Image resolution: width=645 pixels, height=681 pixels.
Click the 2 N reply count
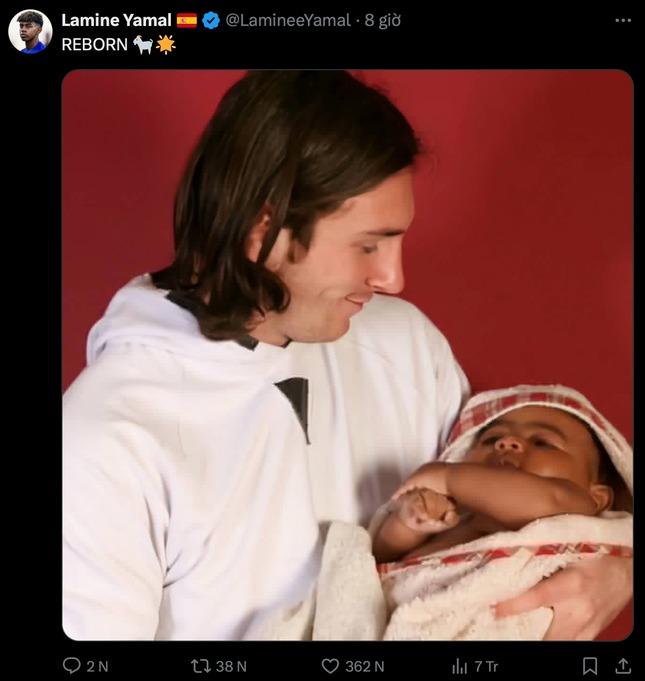point(98,666)
